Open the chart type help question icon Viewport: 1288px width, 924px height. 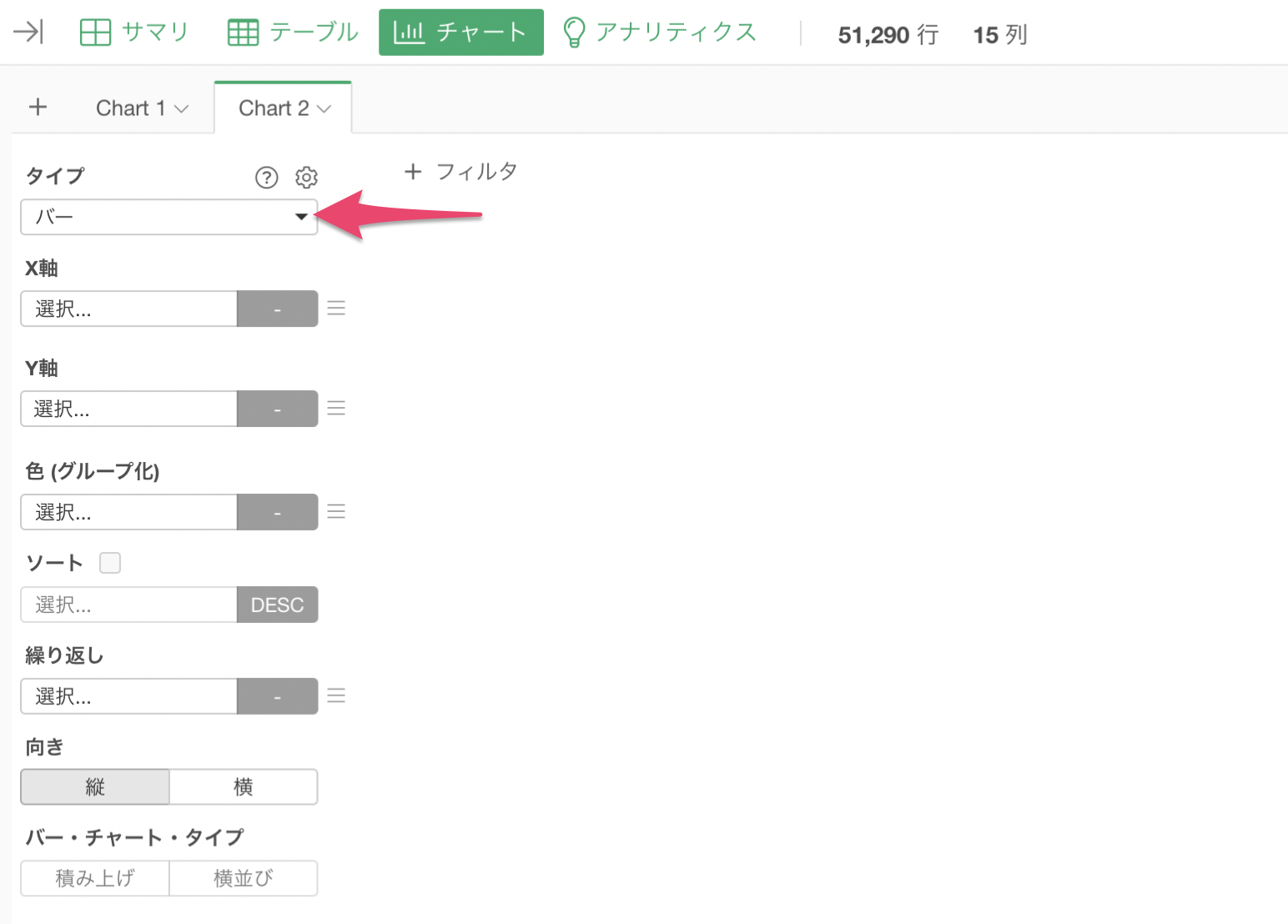(x=266, y=177)
